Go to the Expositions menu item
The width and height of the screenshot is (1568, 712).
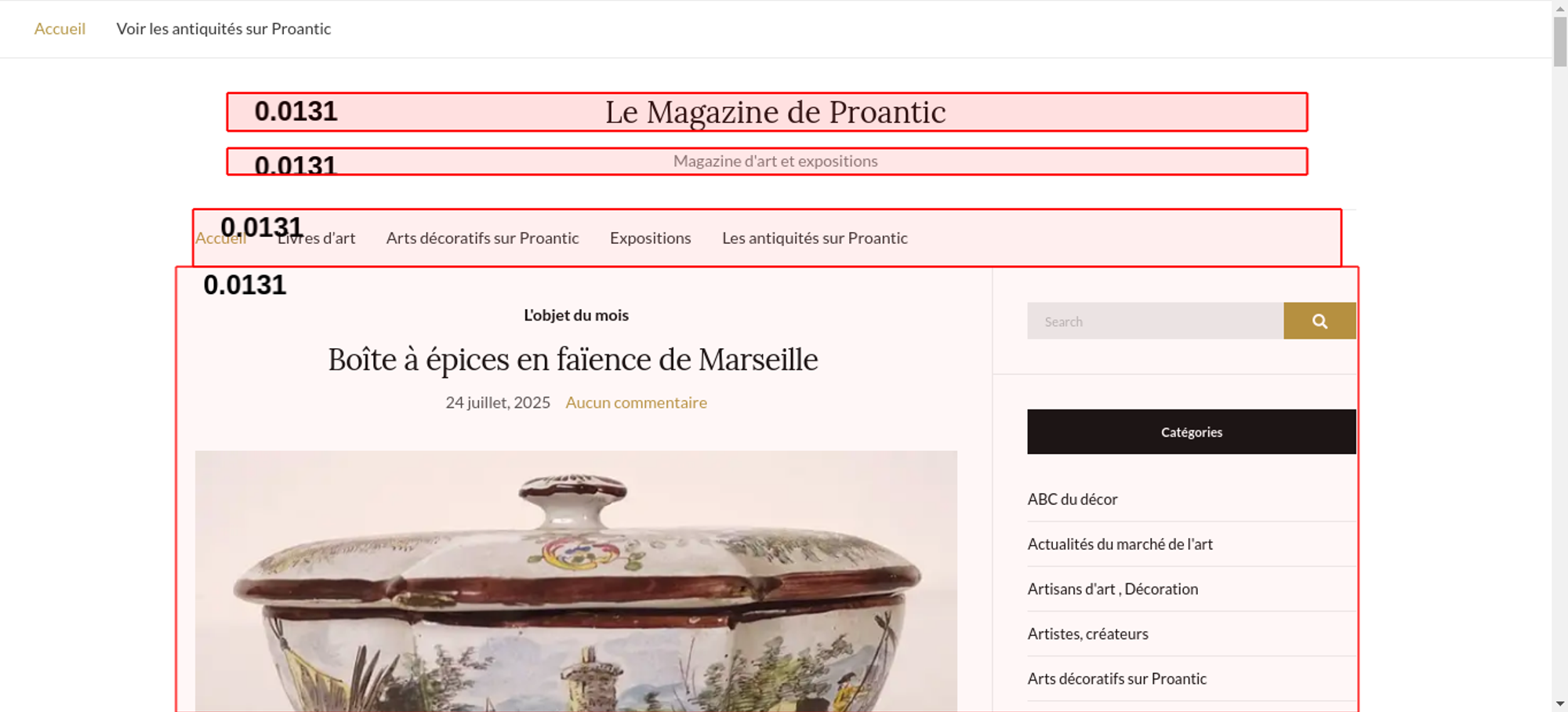pyautogui.click(x=651, y=238)
